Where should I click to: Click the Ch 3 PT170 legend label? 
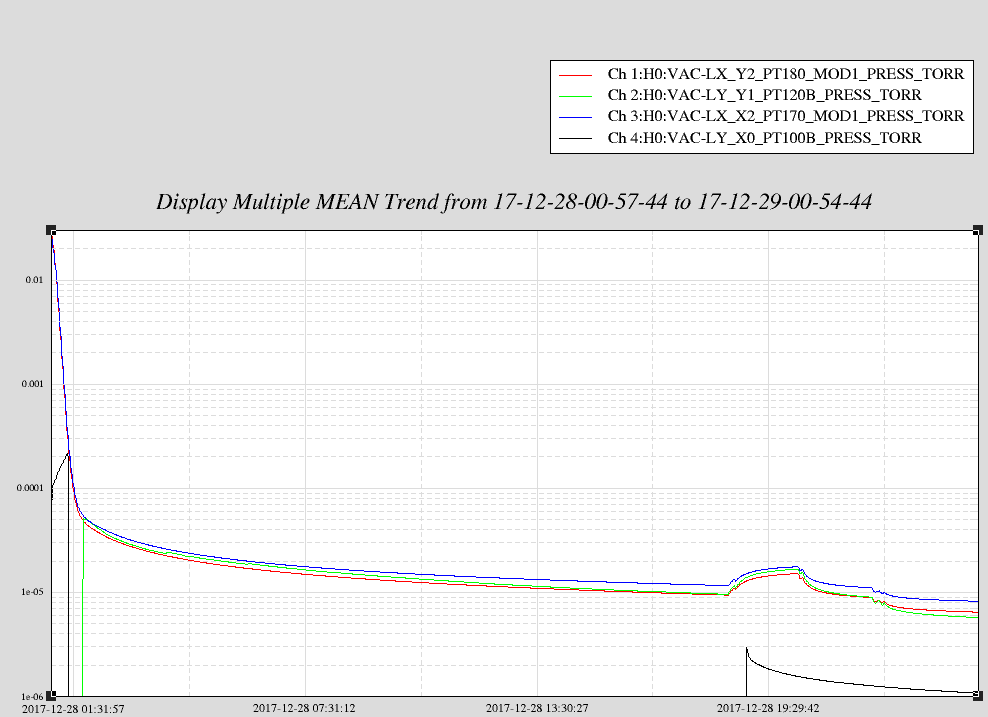(x=786, y=116)
